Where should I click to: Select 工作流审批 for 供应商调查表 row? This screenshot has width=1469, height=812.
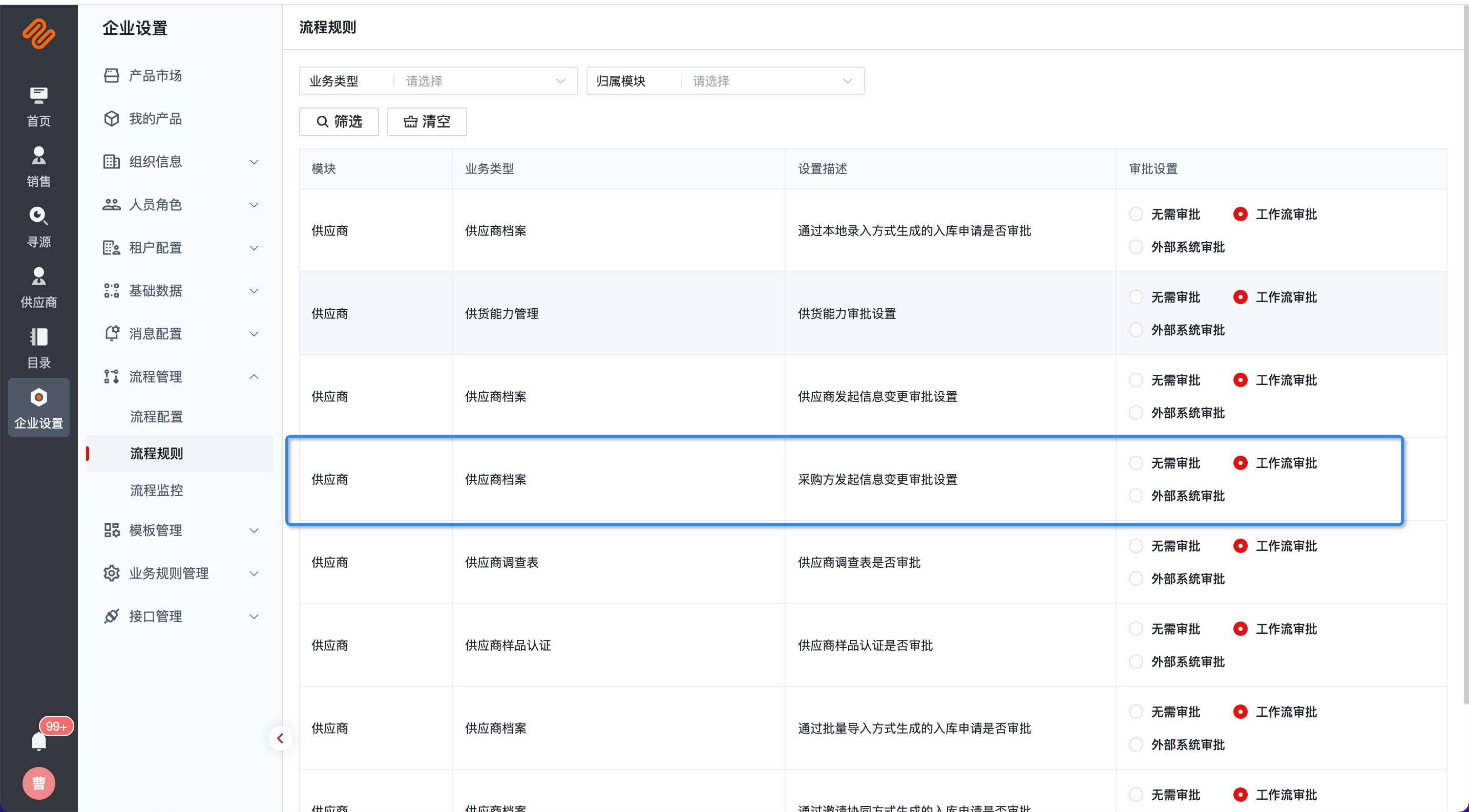click(1240, 546)
